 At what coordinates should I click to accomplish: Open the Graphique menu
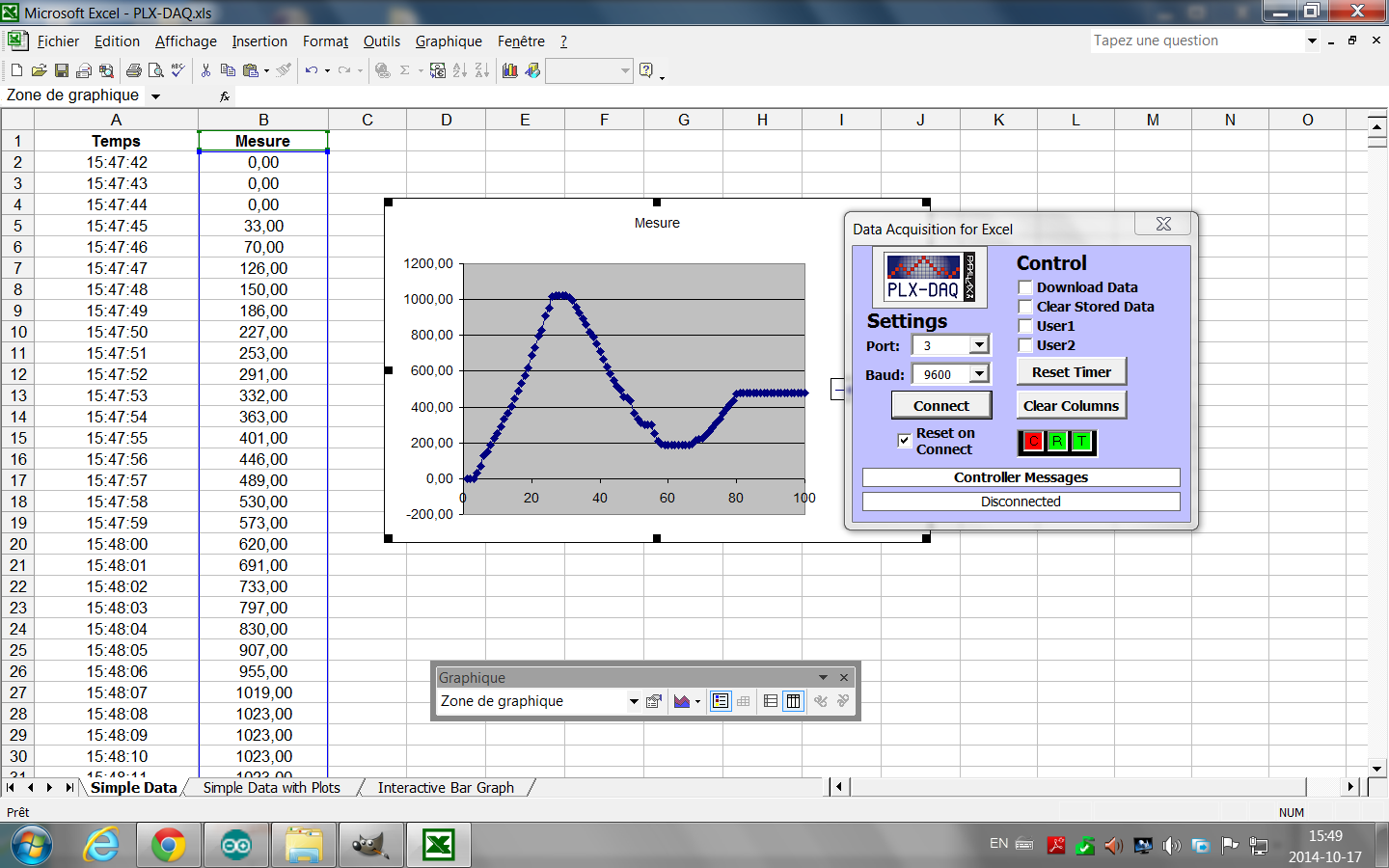449,41
